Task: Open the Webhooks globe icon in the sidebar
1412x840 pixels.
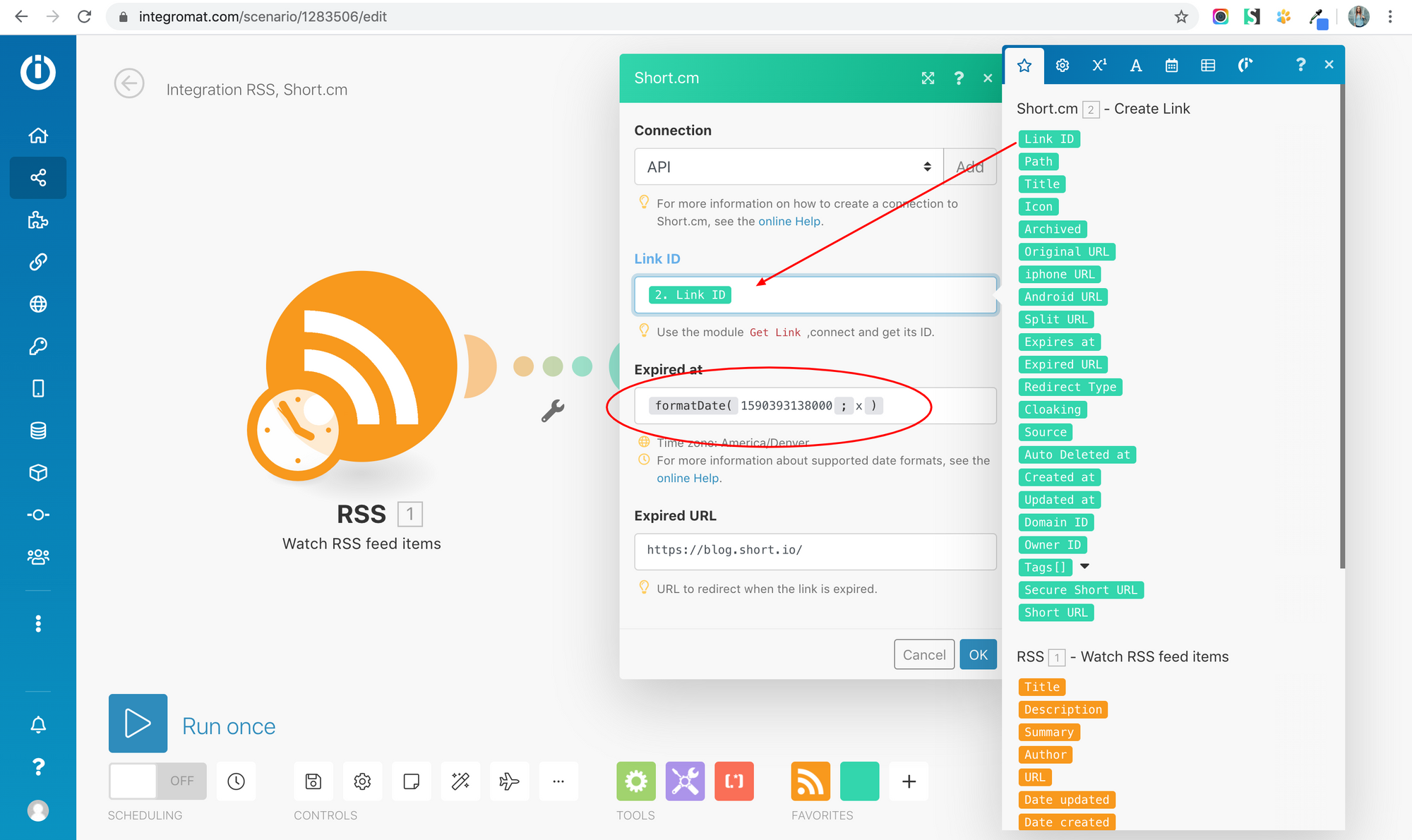Action: click(38, 304)
